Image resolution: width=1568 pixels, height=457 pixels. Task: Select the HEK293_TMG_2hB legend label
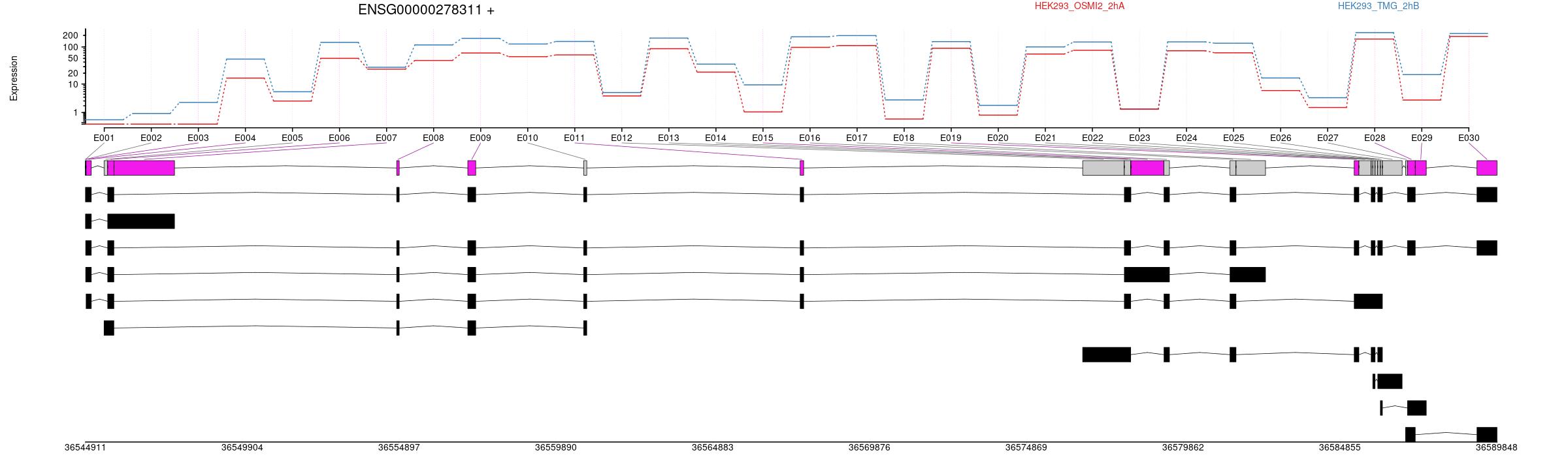[1378, 6]
